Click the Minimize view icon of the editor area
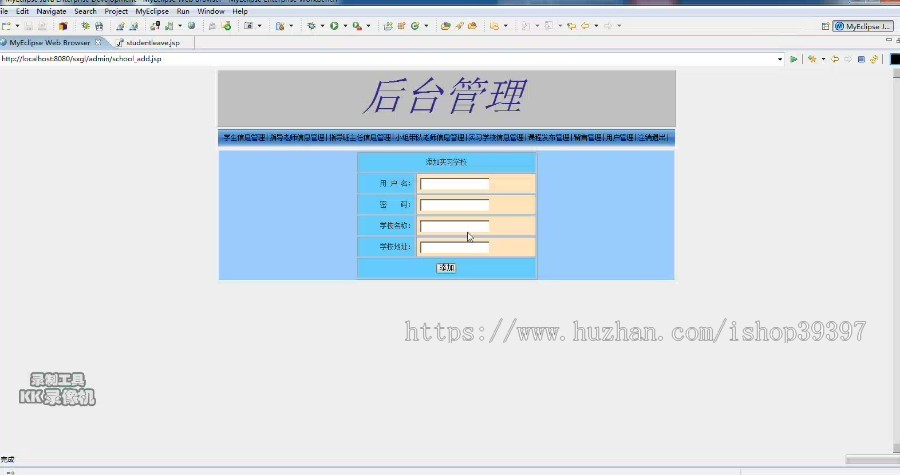Viewport: 900px width, 475px height. (889, 40)
